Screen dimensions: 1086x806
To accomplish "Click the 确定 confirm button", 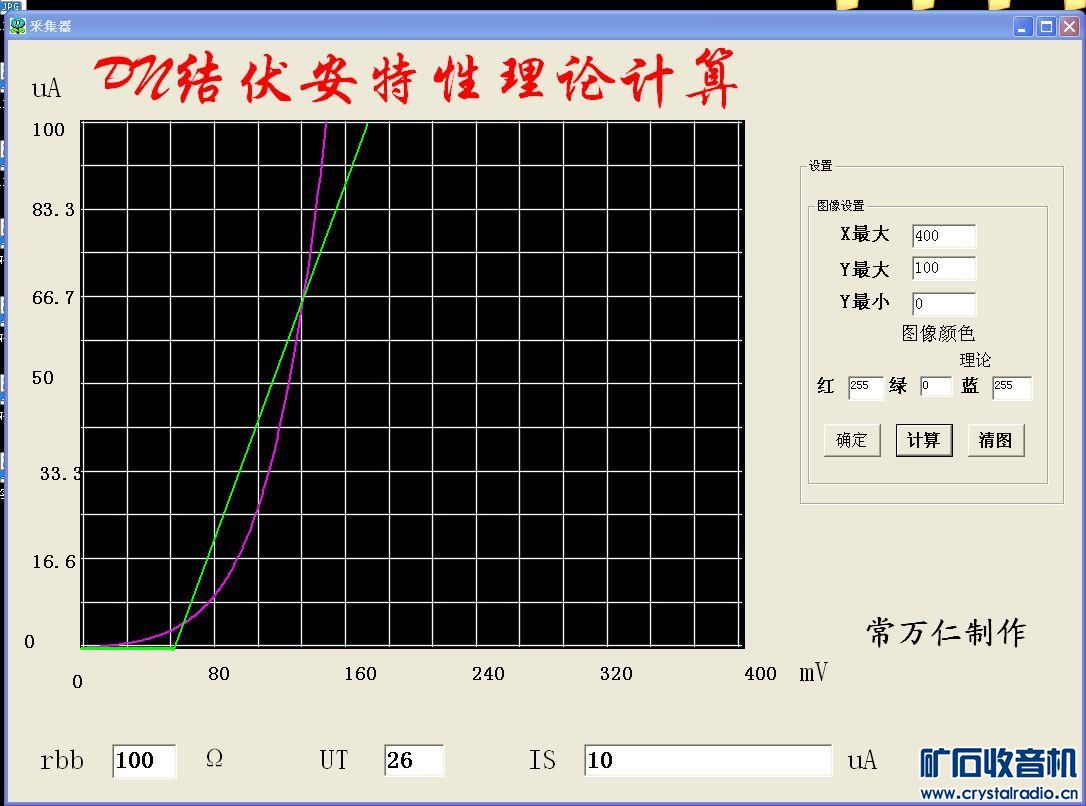I will pyautogui.click(x=852, y=440).
